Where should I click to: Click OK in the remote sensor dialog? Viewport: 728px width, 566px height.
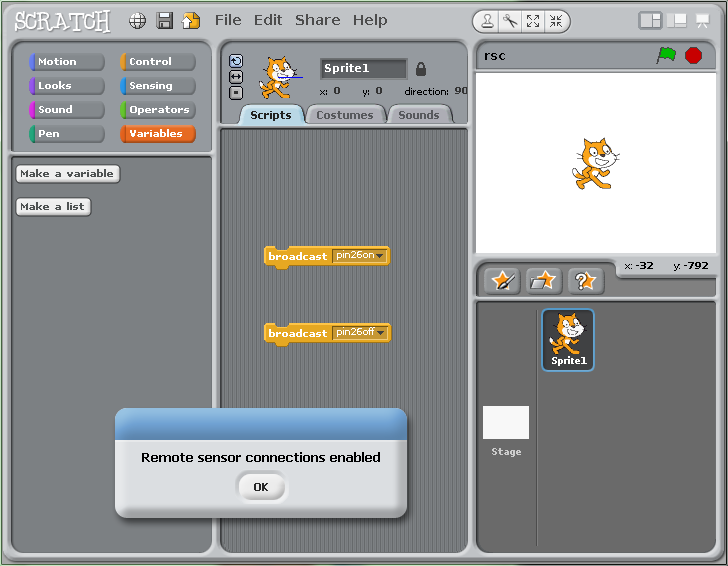[x=261, y=487]
